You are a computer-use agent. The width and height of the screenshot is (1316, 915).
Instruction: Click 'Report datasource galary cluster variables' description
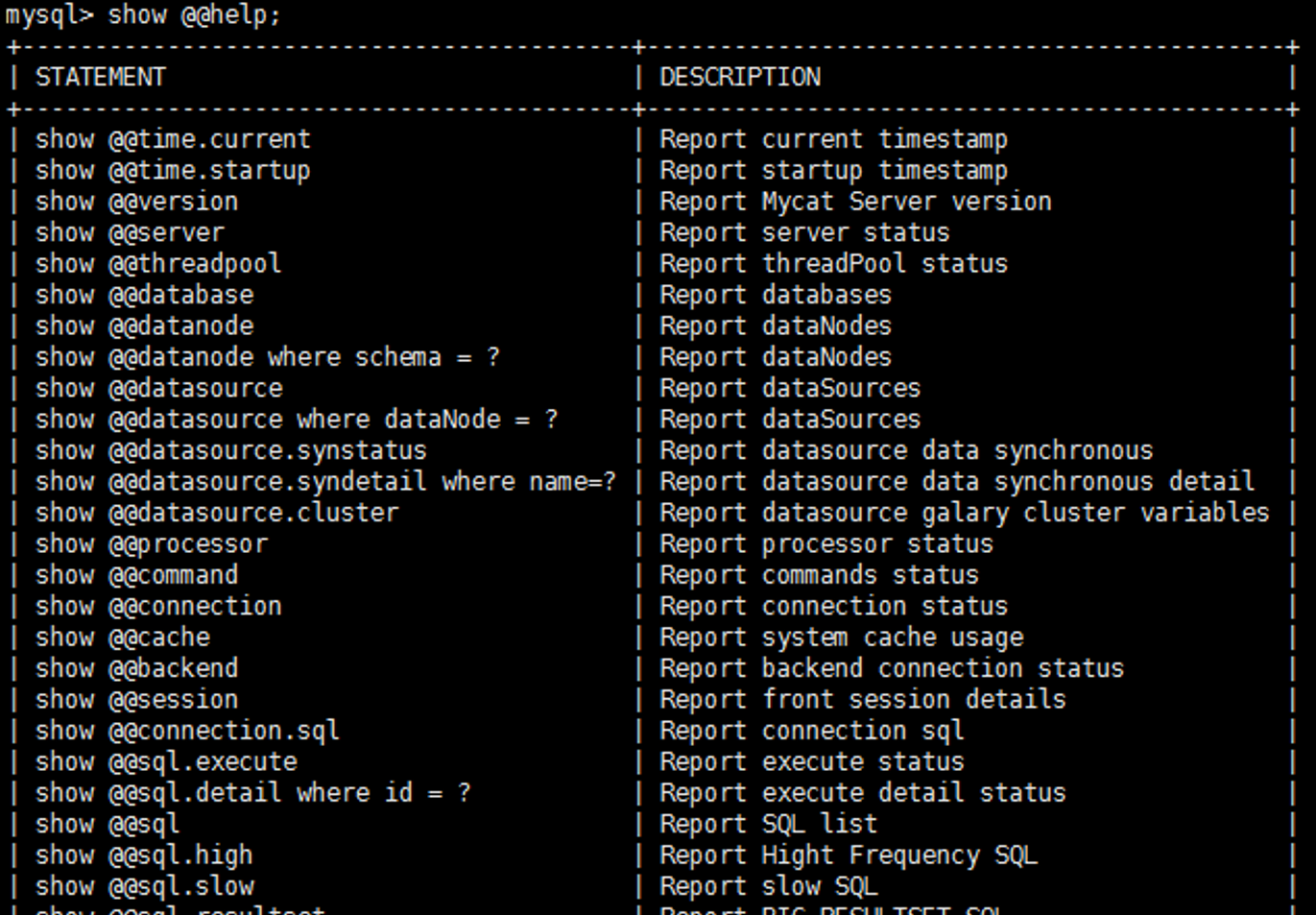tap(964, 514)
